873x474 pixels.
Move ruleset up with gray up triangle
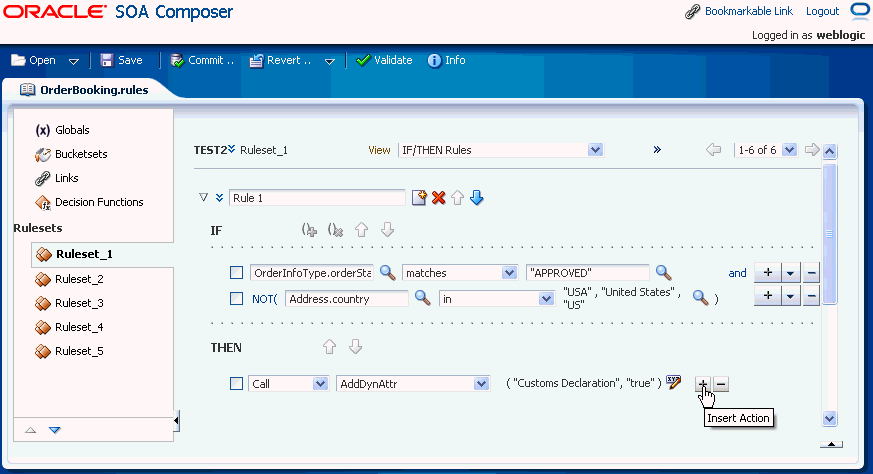[31, 430]
